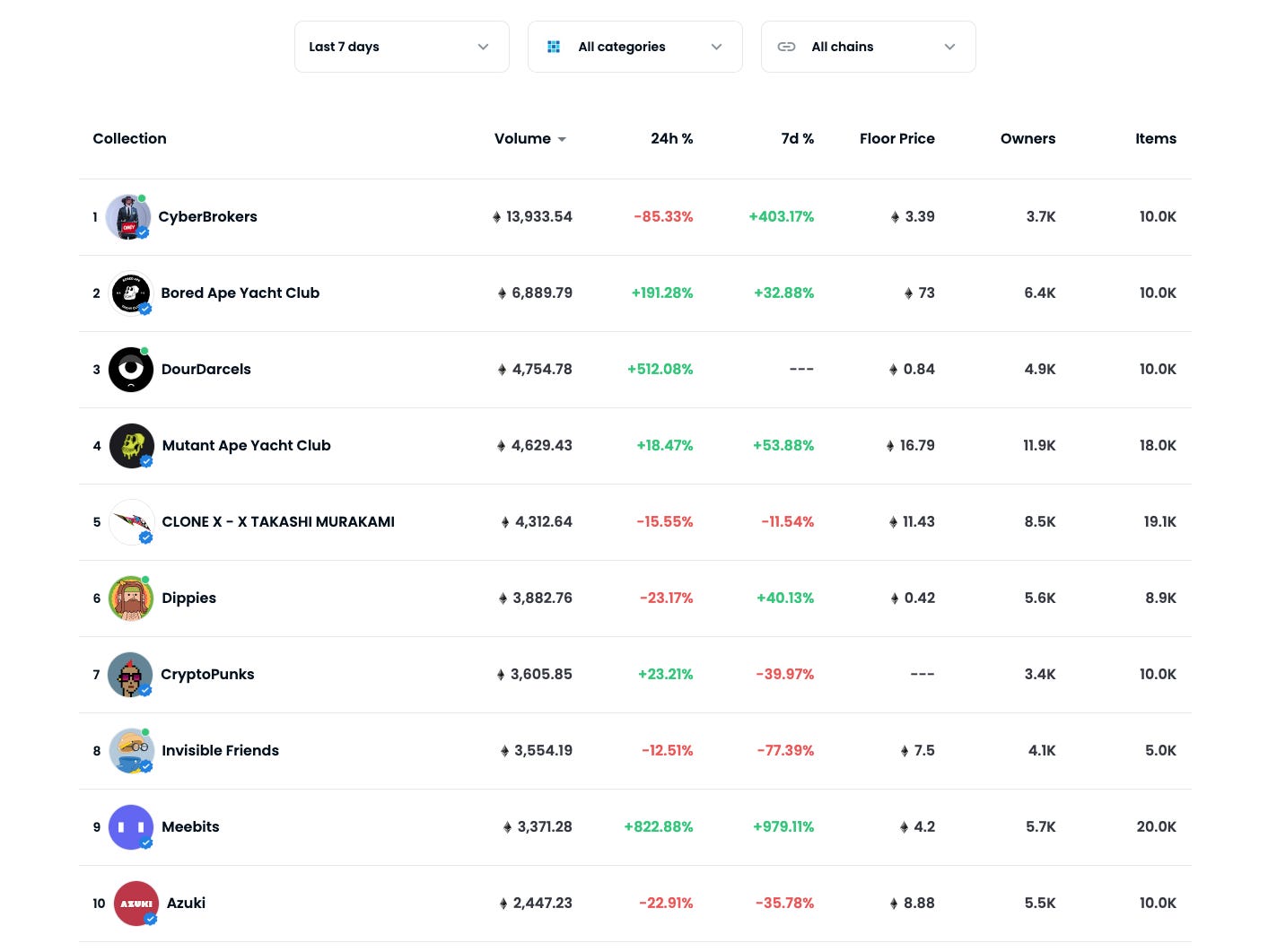The width and height of the screenshot is (1268, 952).
Task: Click the link chain icon in All chains
Action: pos(786,47)
